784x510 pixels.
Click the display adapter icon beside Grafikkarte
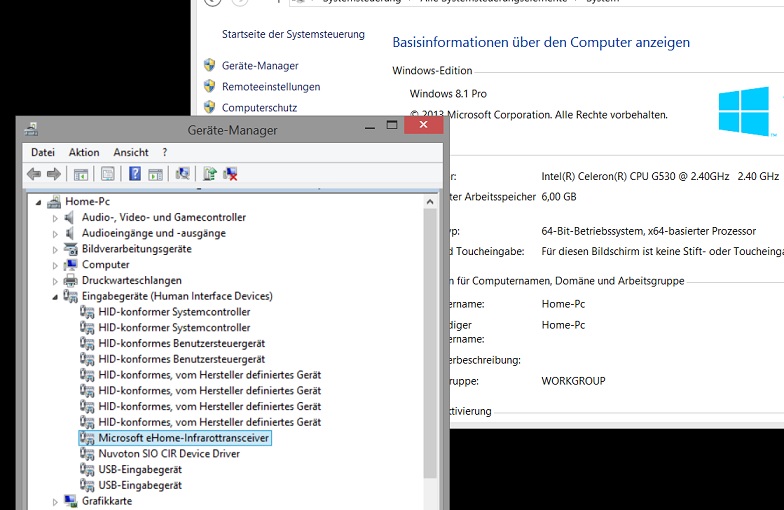pos(70,500)
